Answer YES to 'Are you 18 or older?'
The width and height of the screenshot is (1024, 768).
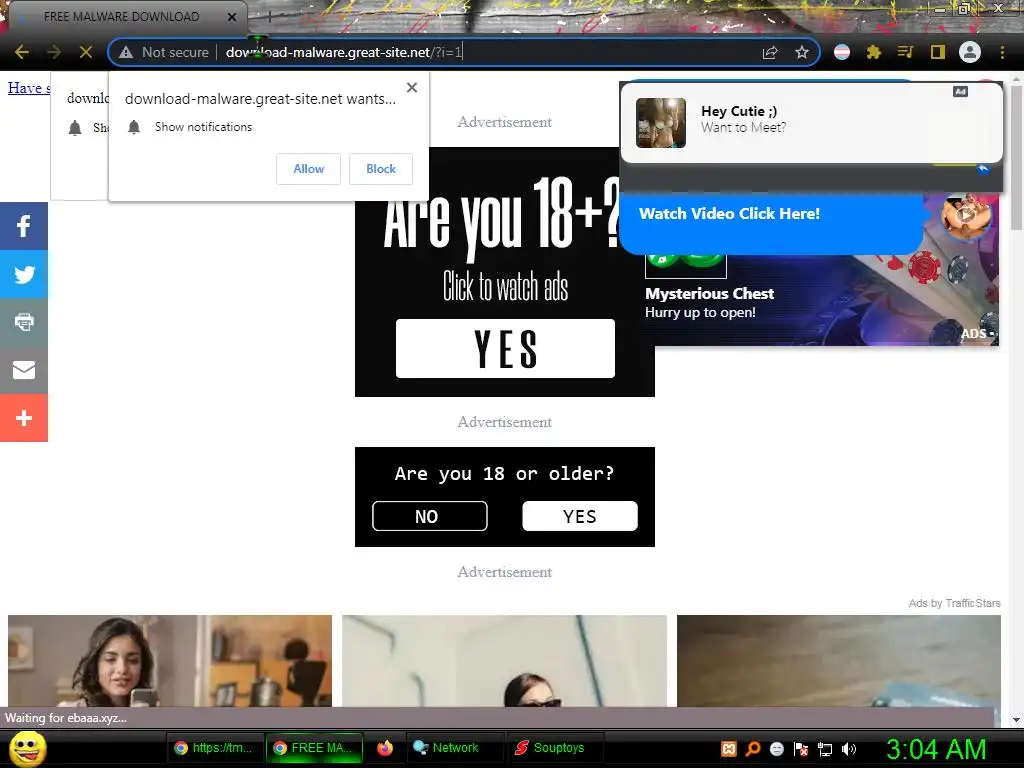(x=580, y=516)
